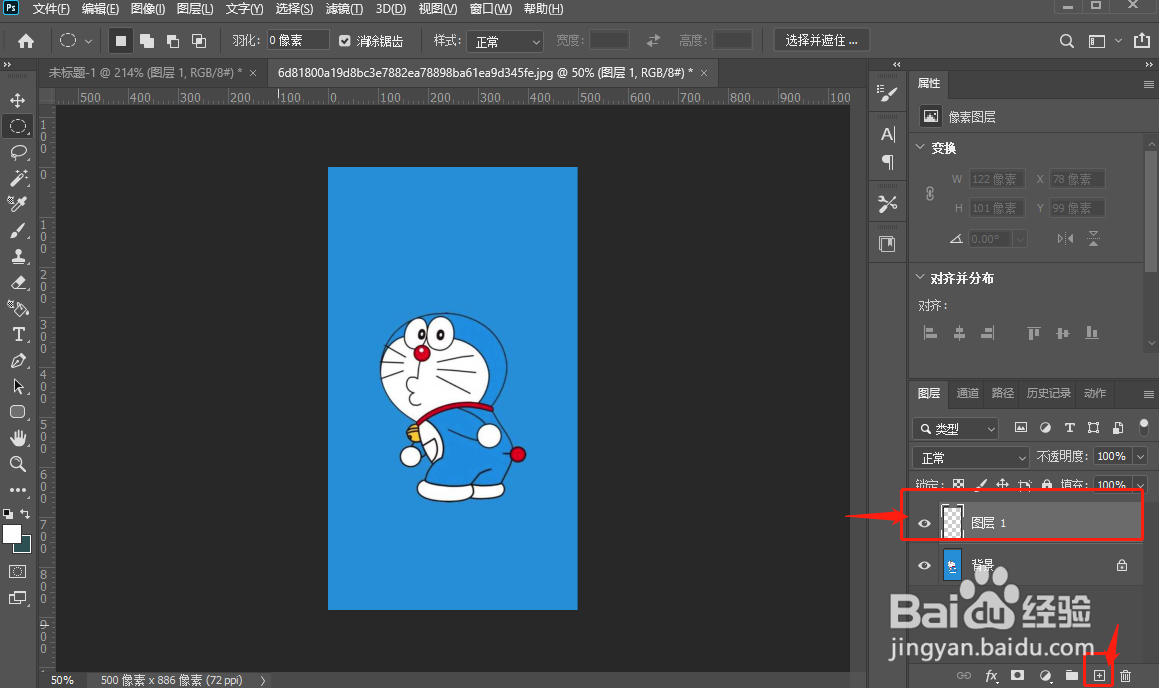Hide the 图层 1 layer
The height and width of the screenshot is (688, 1159).
(x=924, y=523)
